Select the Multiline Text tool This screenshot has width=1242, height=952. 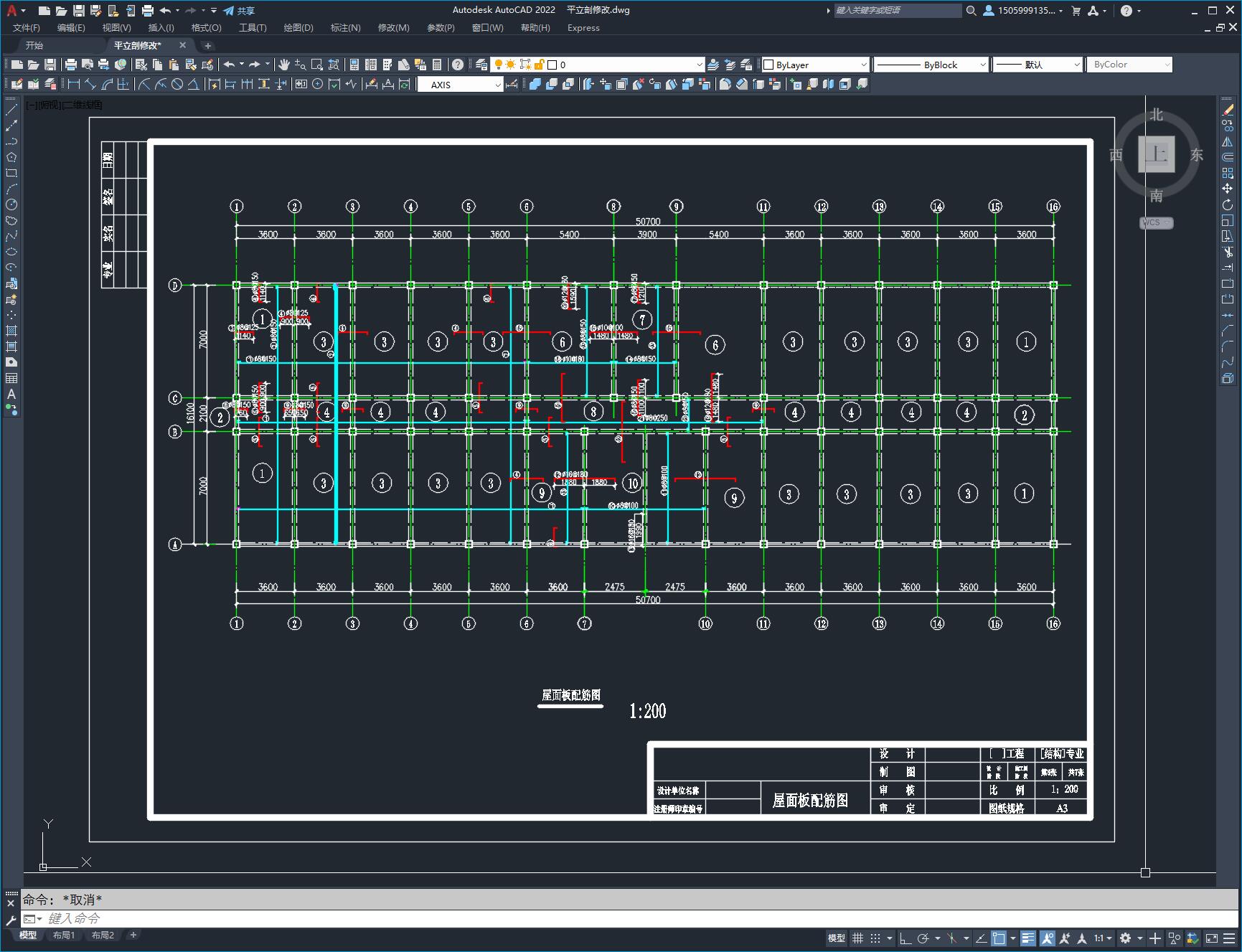coord(11,394)
